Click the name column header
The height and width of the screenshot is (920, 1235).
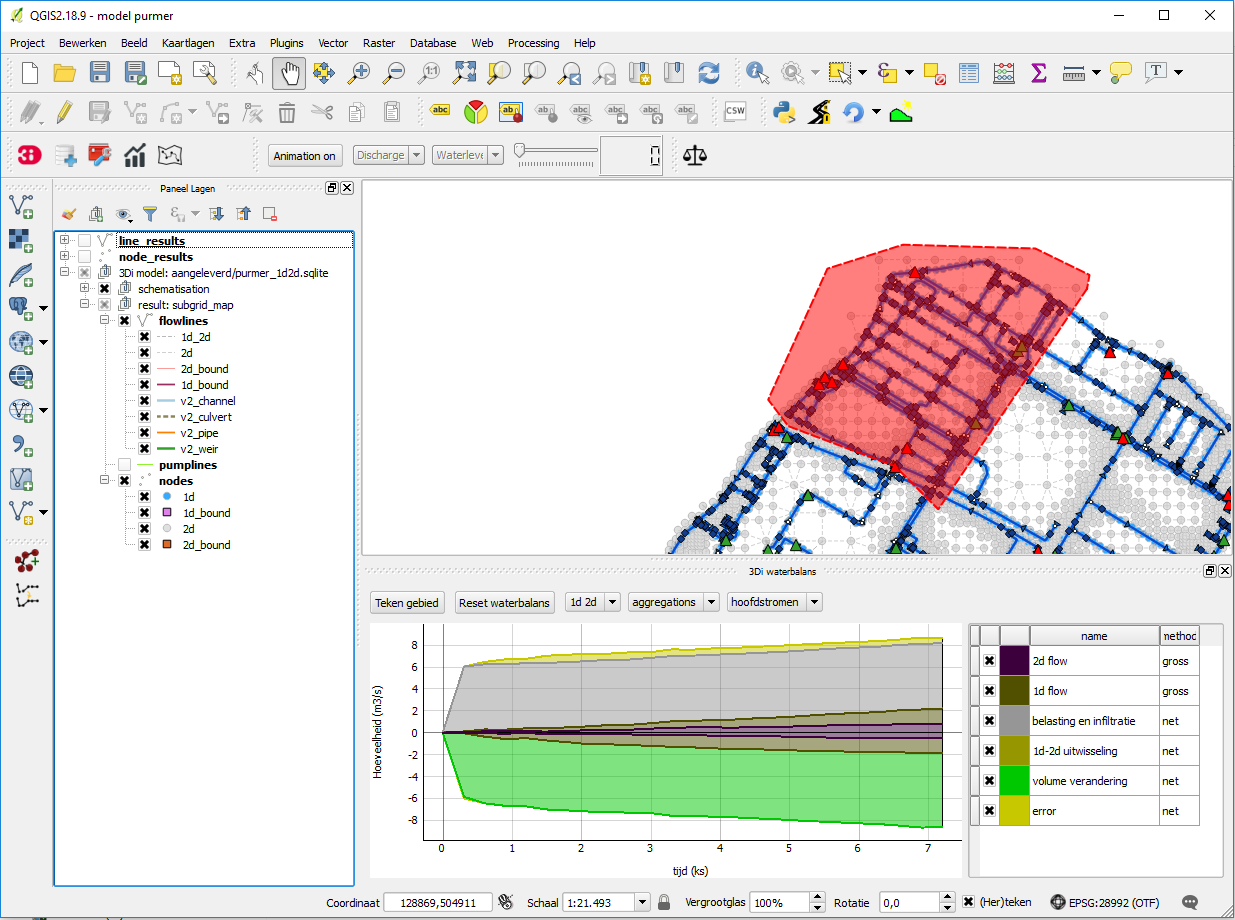coord(1094,635)
